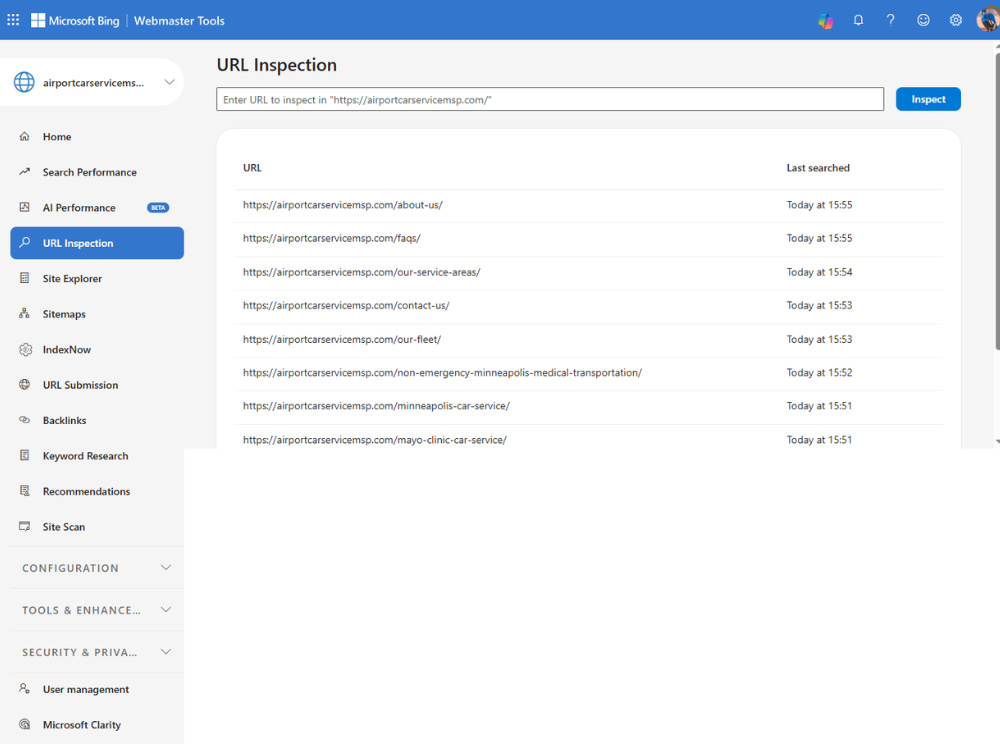
Task: Click User management person icon
Action: pyautogui.click(x=25, y=689)
